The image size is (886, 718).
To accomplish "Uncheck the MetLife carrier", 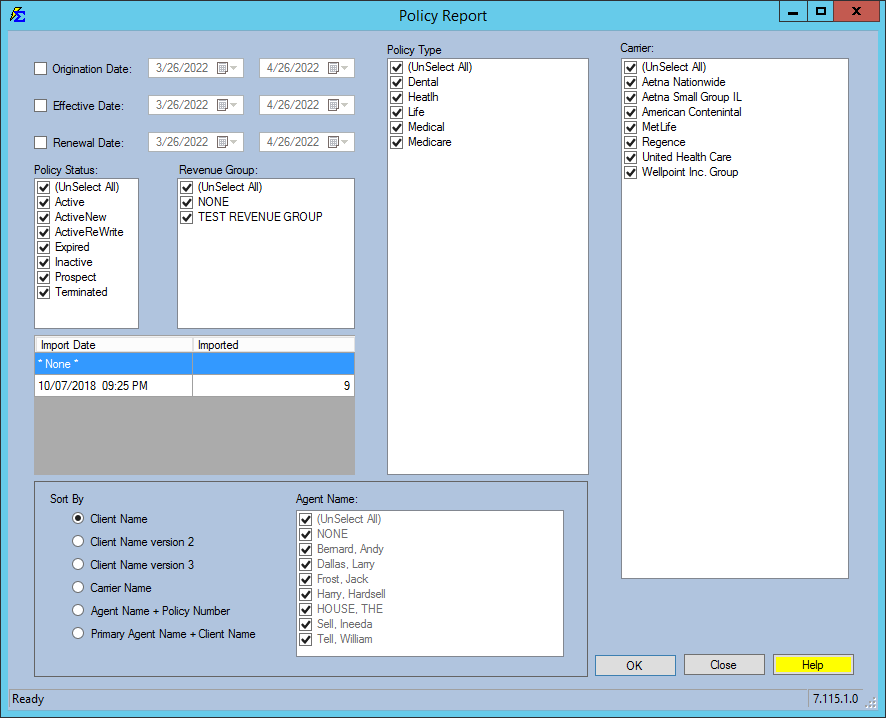I will click(630, 127).
